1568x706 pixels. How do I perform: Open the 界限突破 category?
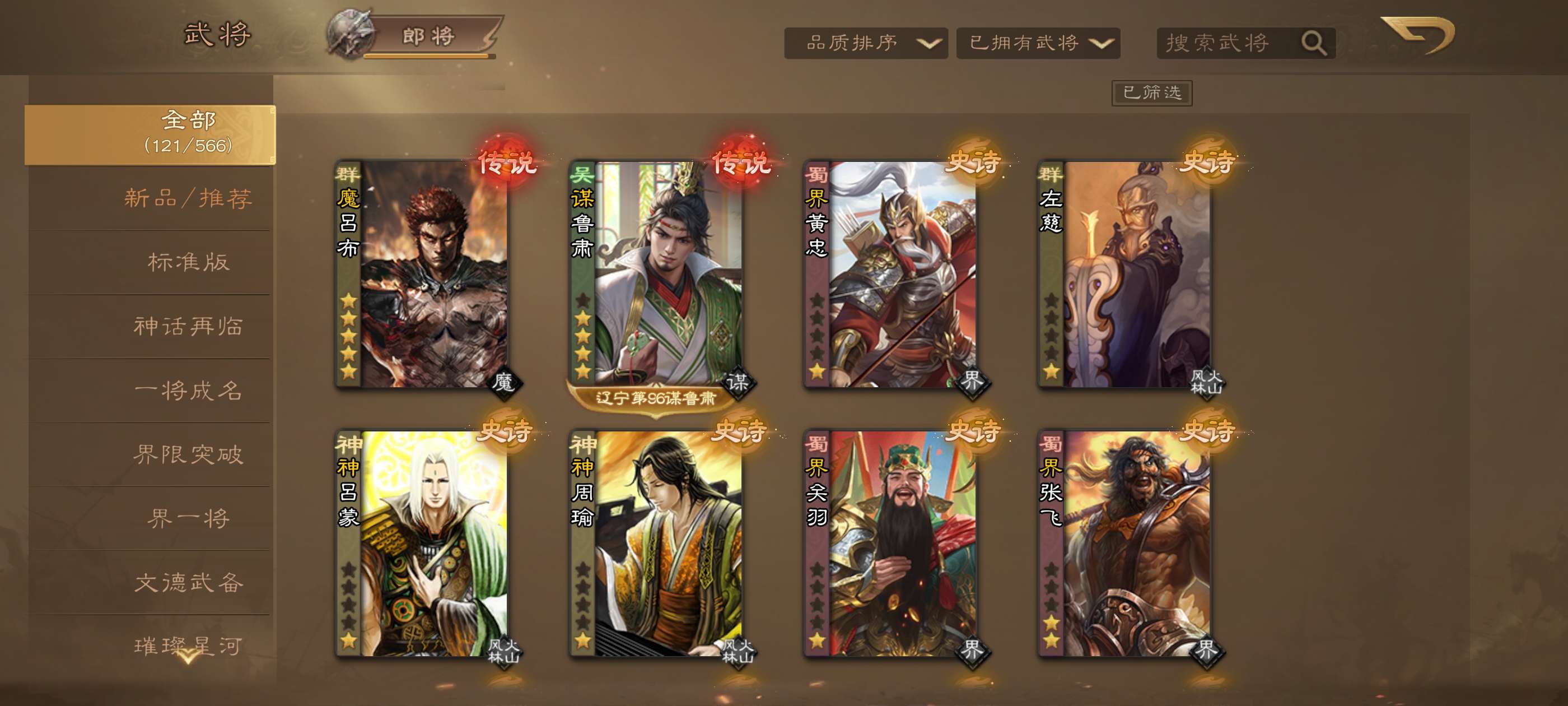pyautogui.click(x=189, y=454)
